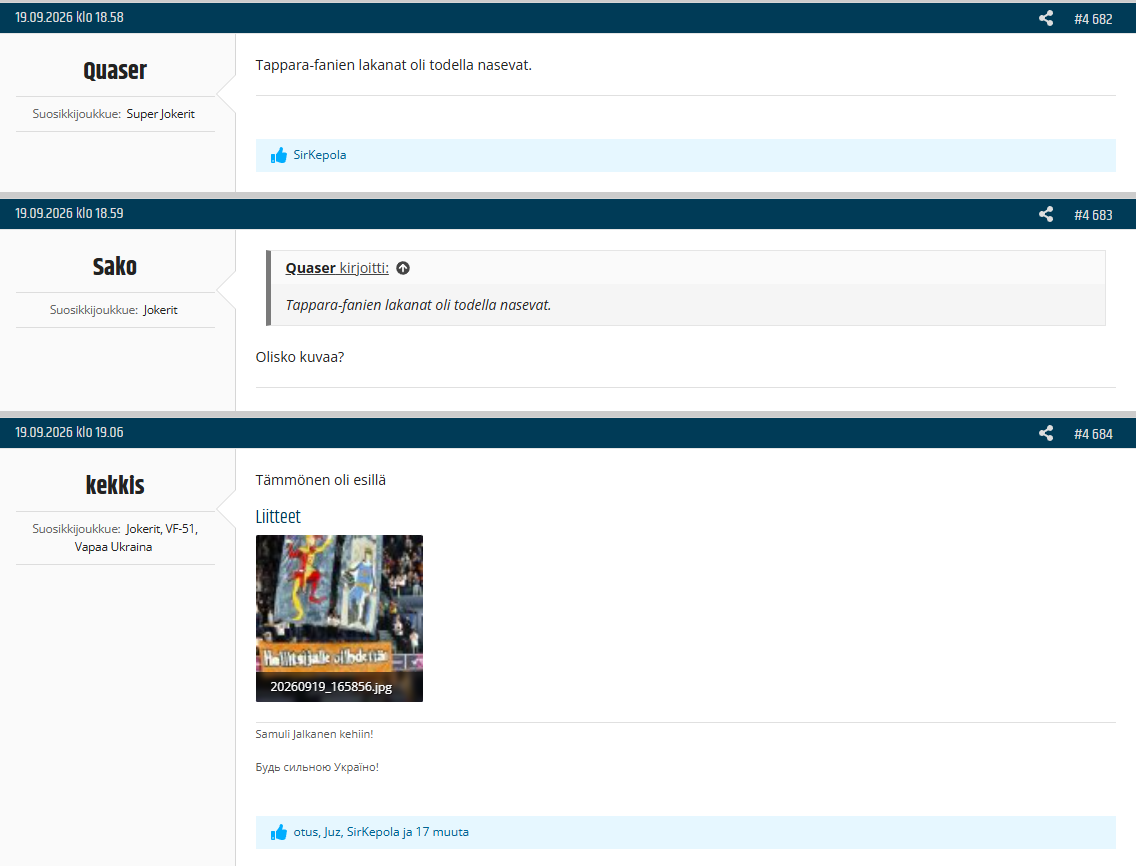Click timestamp 19.09.2026 klo 19.06
Screen dimensions: 1141x866
[x=69, y=432]
